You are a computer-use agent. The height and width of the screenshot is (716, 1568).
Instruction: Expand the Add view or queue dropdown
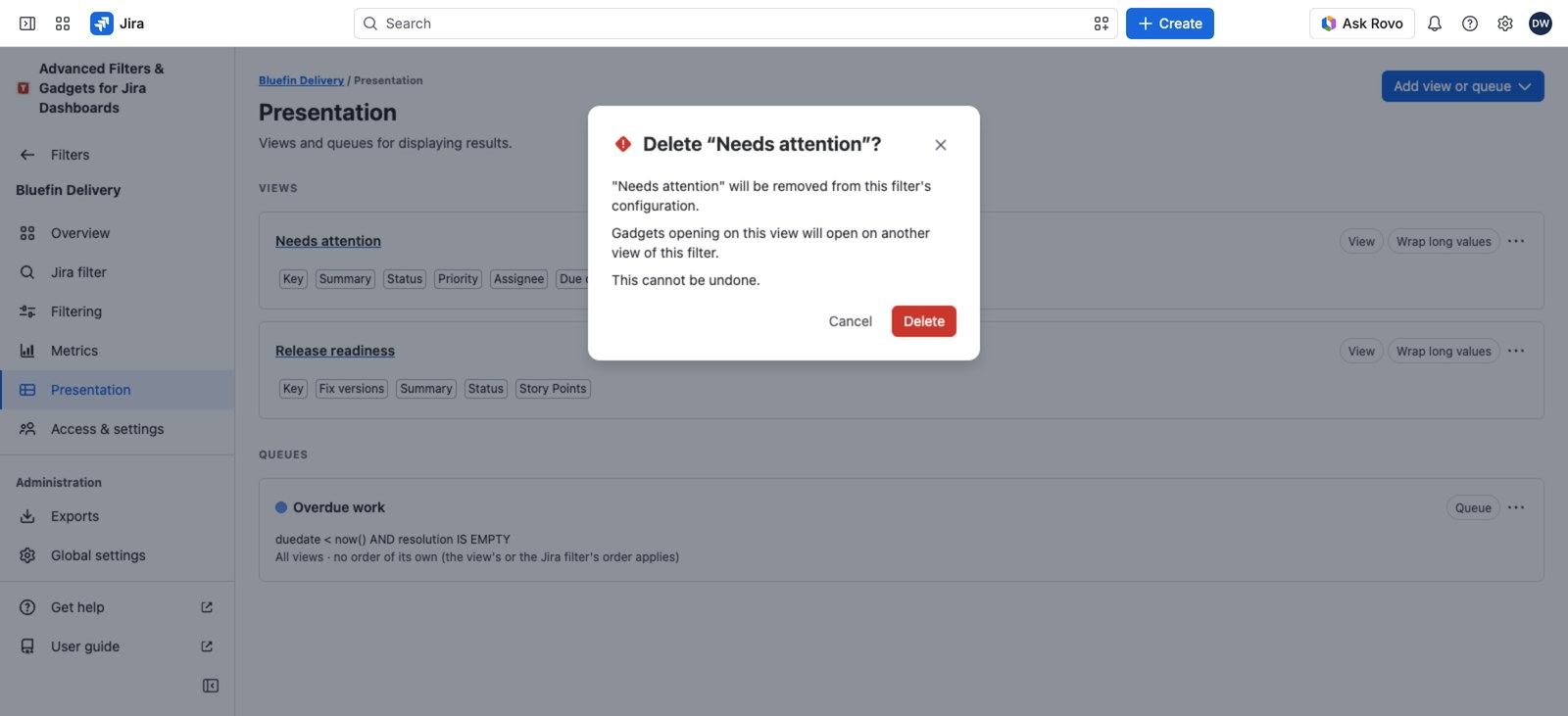pos(1463,86)
